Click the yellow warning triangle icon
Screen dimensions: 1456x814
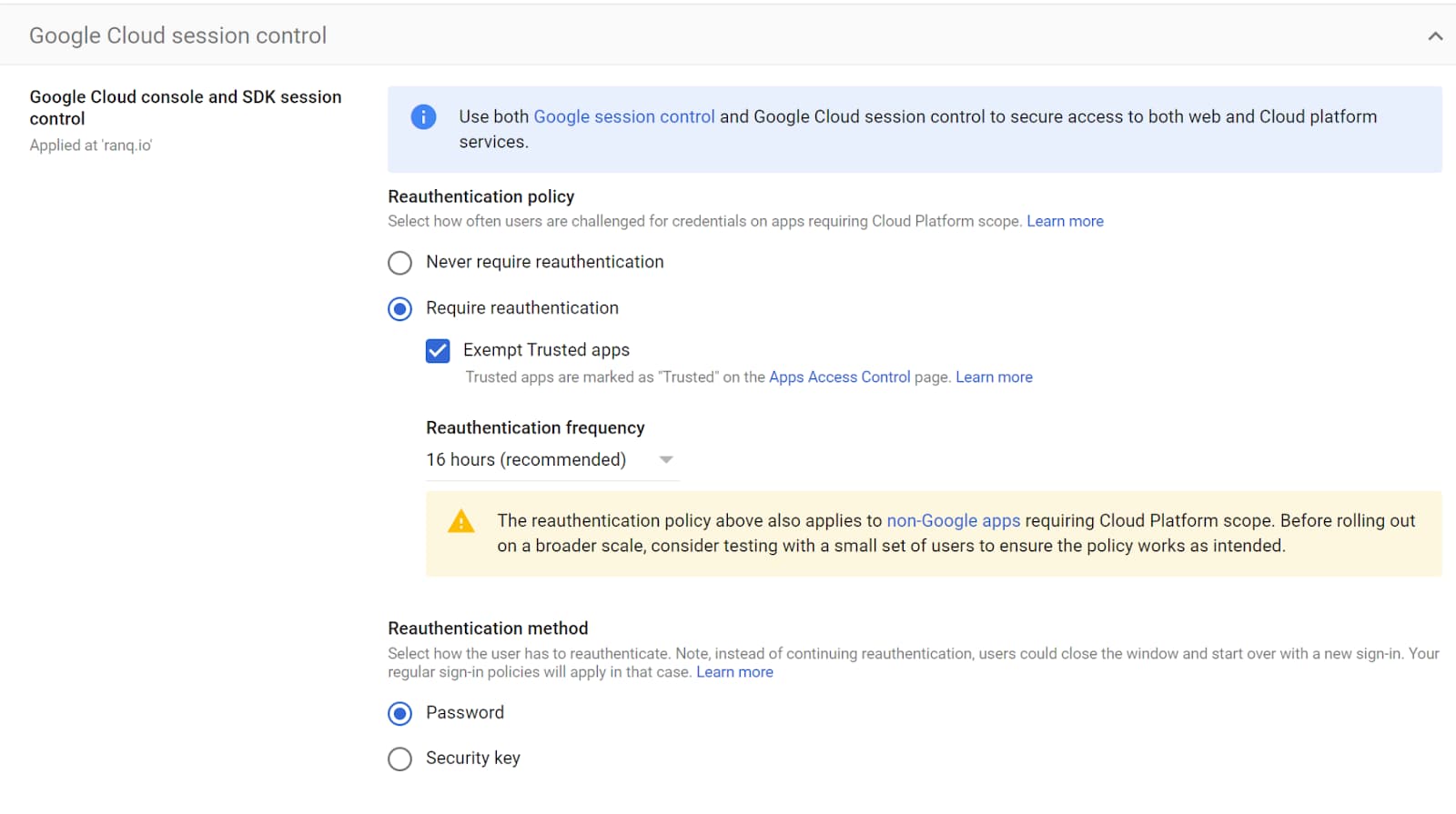[x=461, y=521]
